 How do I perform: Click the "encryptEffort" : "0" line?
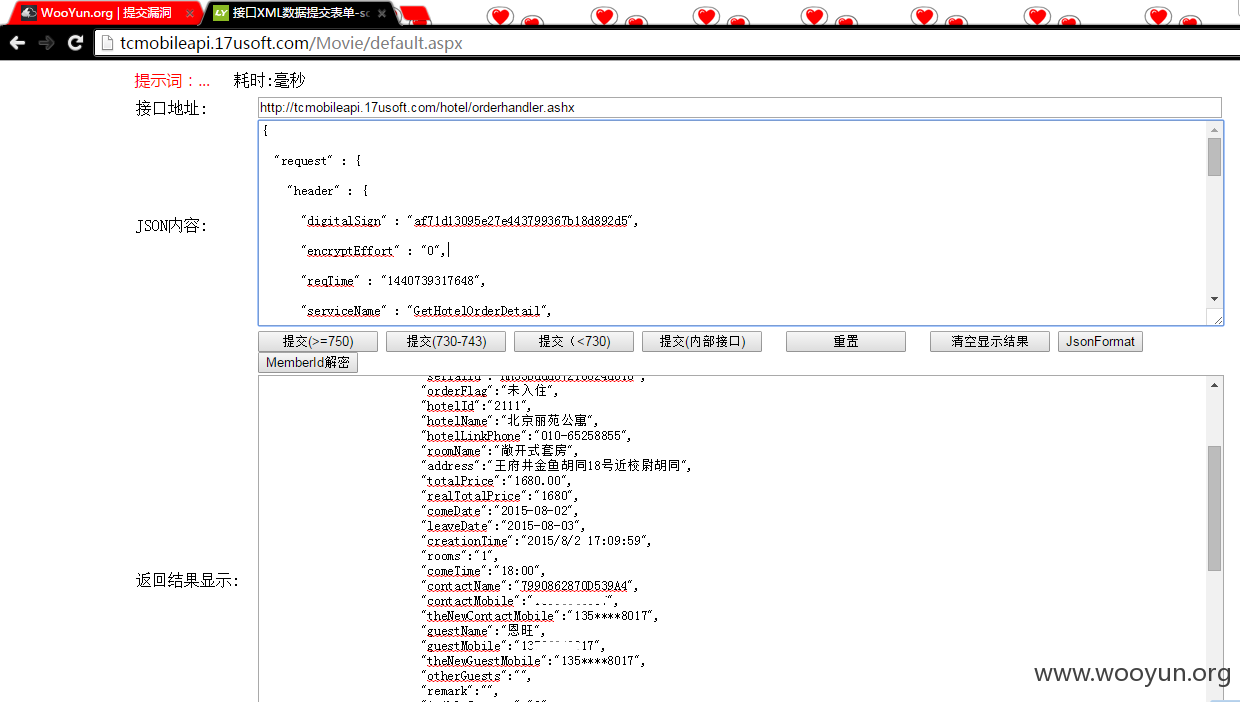tap(373, 251)
